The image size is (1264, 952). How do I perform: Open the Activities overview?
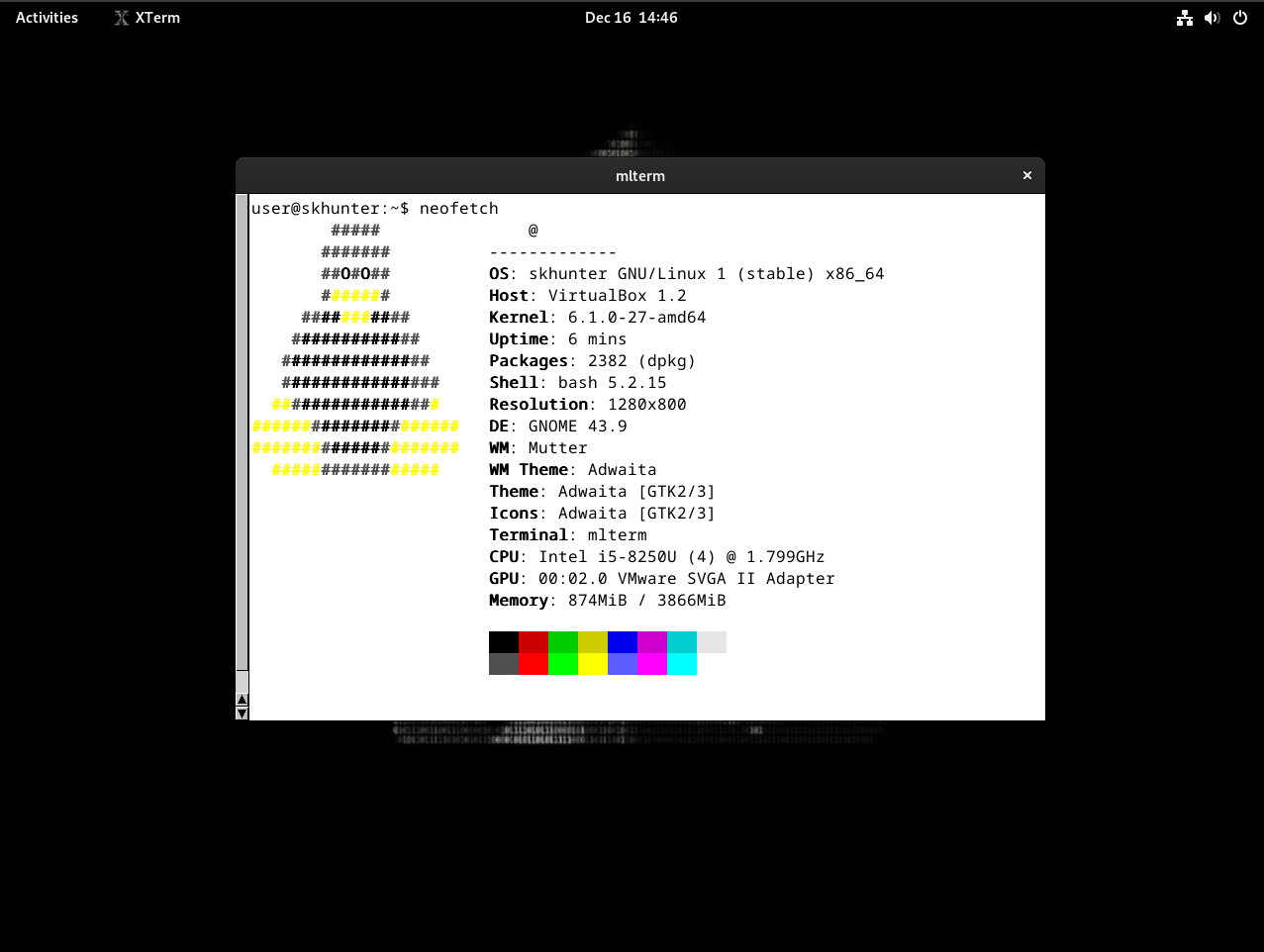tap(46, 17)
